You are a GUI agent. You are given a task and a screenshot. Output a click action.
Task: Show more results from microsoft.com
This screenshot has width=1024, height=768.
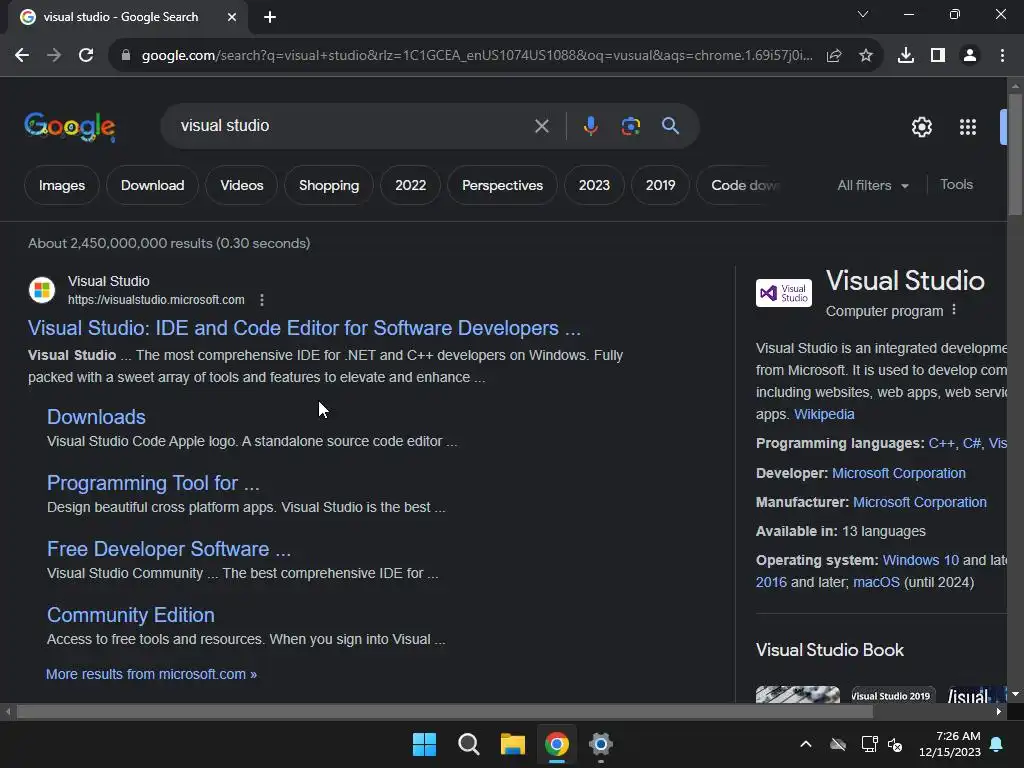click(x=152, y=674)
